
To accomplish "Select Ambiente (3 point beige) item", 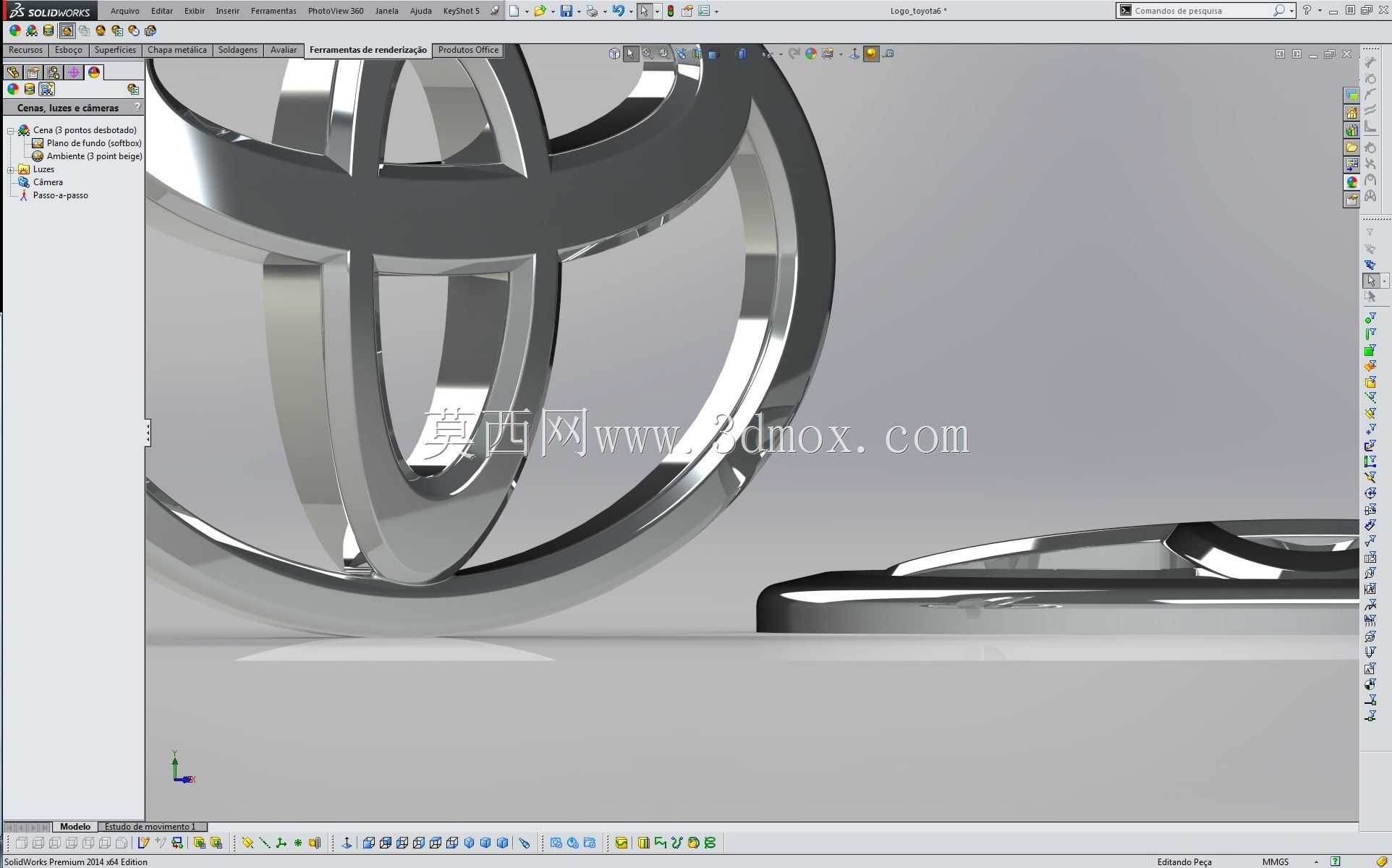I will point(87,156).
